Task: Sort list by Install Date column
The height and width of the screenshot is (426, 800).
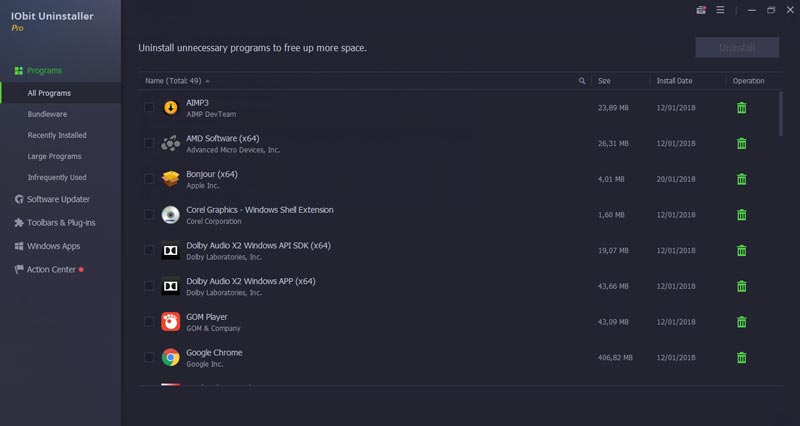Action: pos(674,81)
